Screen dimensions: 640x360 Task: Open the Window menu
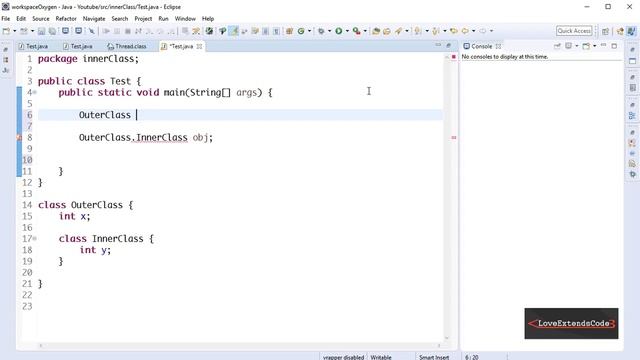185,19
